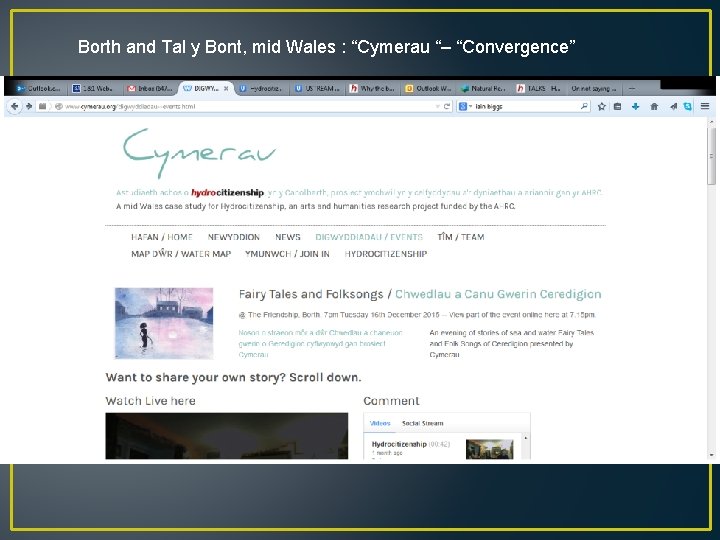Go back with the browser back arrow
The image size is (720, 540).
pyautogui.click(x=14, y=106)
